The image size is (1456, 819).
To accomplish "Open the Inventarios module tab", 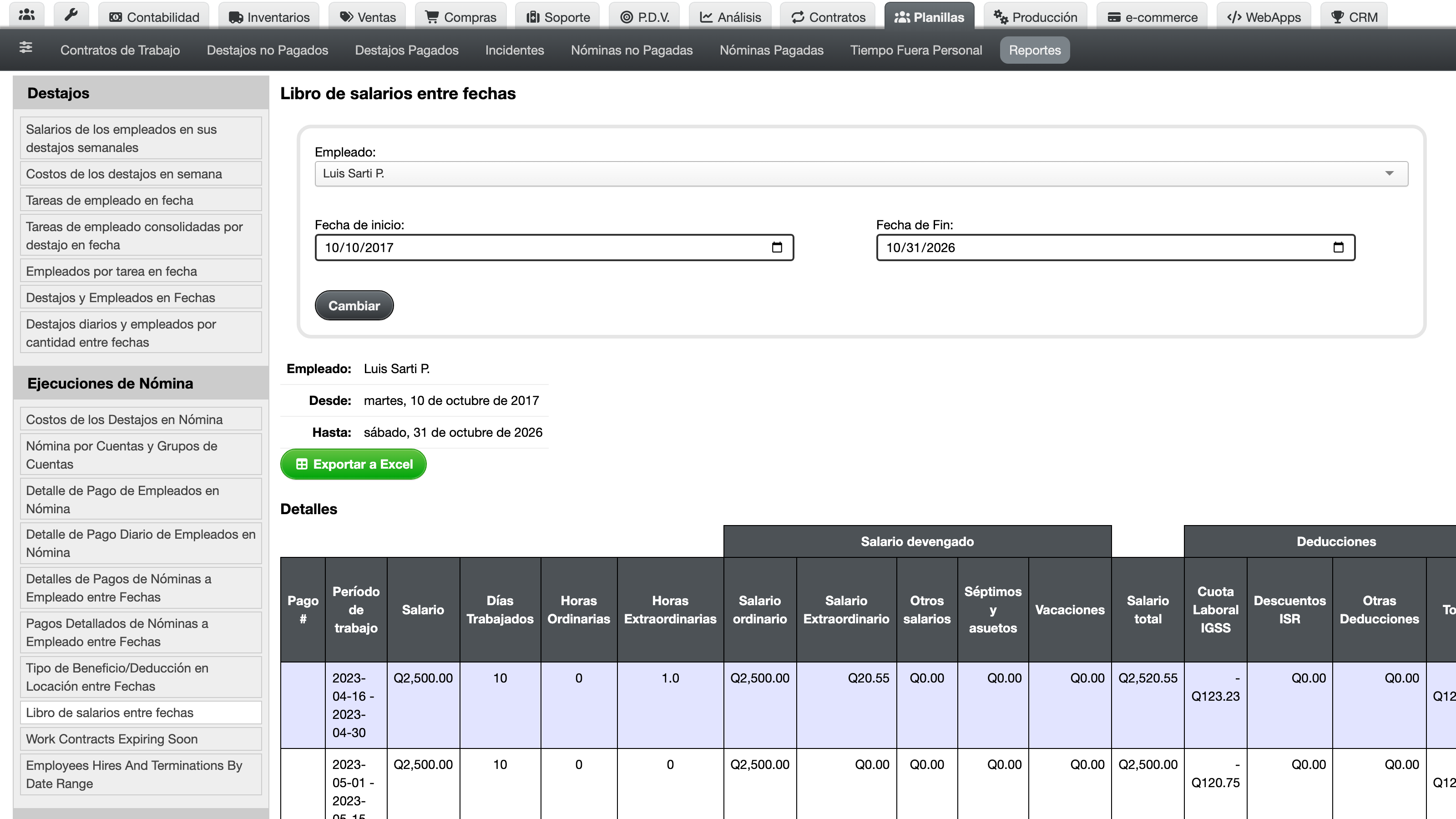I will click(x=269, y=17).
